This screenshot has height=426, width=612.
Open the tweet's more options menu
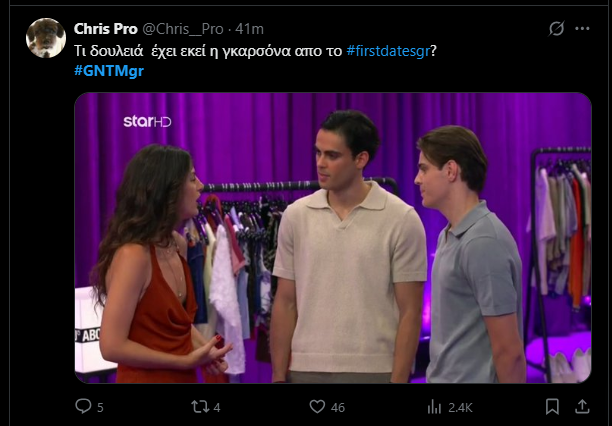[584, 29]
